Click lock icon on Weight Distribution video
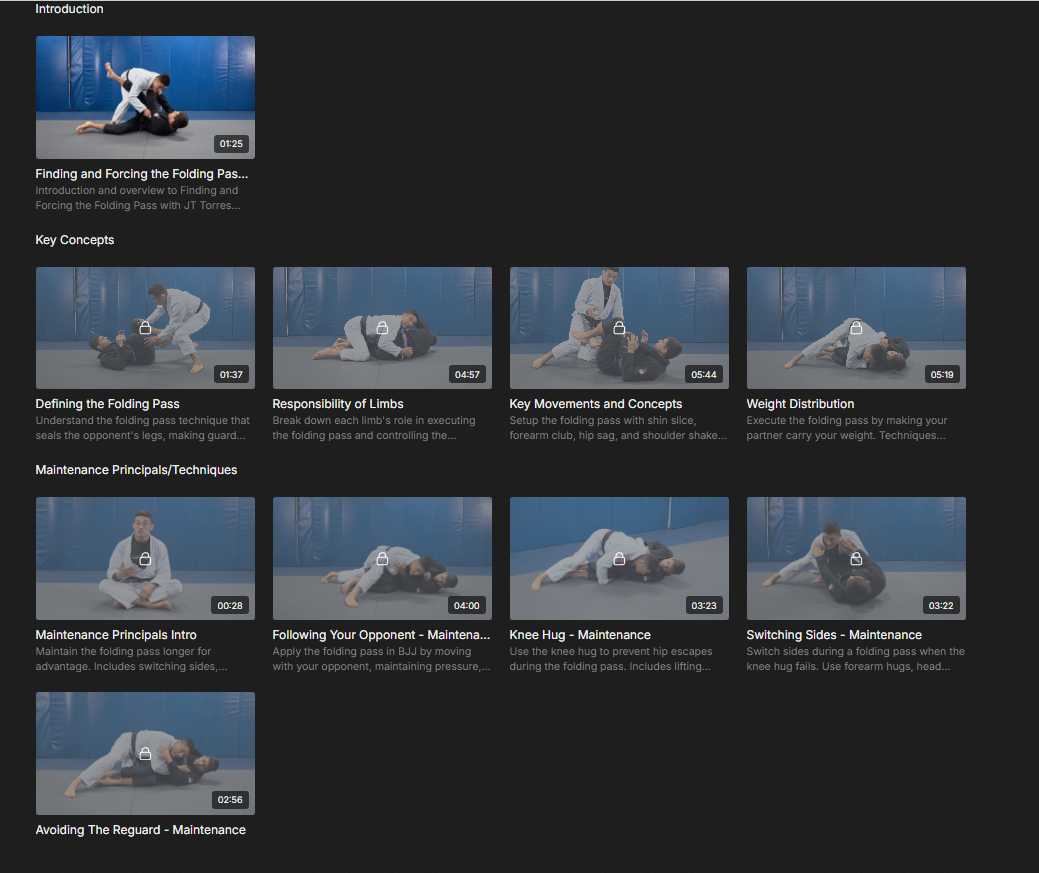The height and width of the screenshot is (873, 1039). coord(856,328)
